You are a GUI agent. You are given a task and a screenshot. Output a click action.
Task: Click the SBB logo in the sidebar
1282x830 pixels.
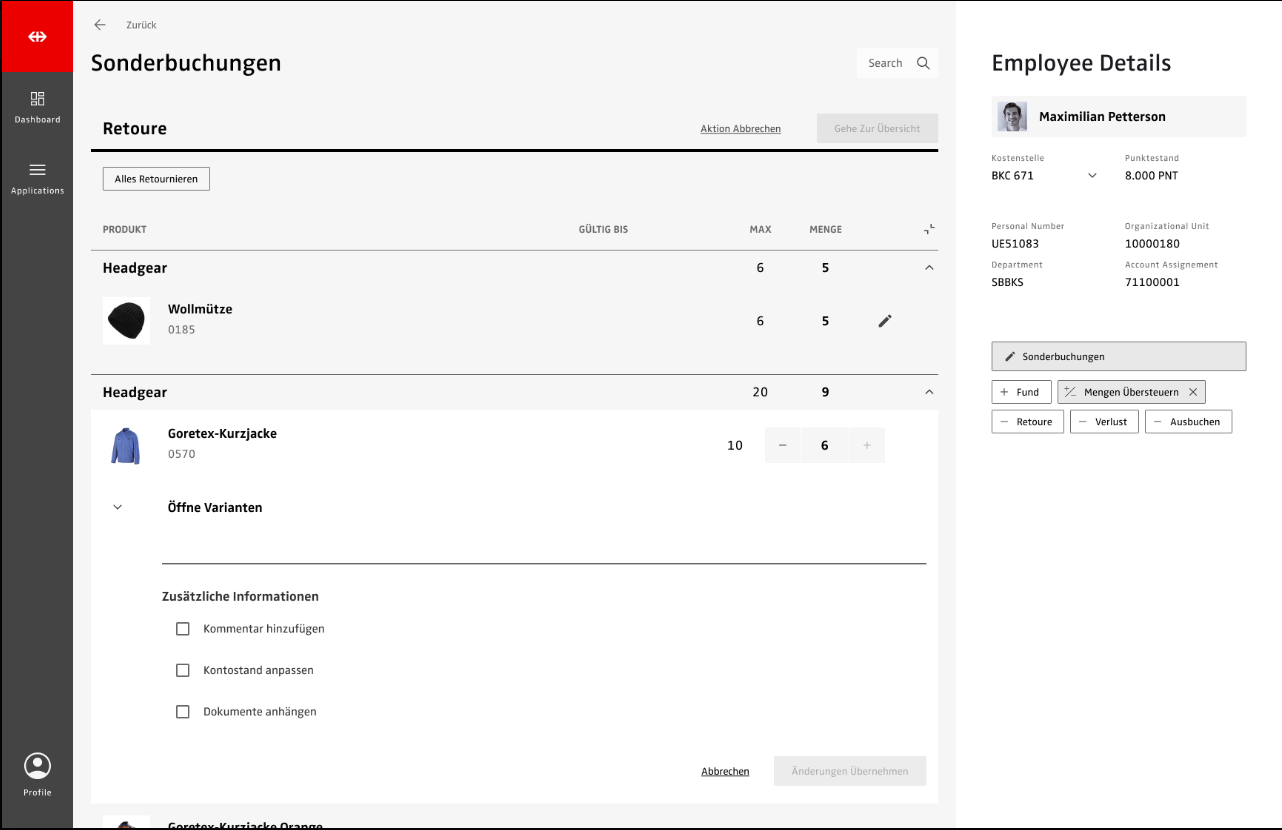click(37, 37)
